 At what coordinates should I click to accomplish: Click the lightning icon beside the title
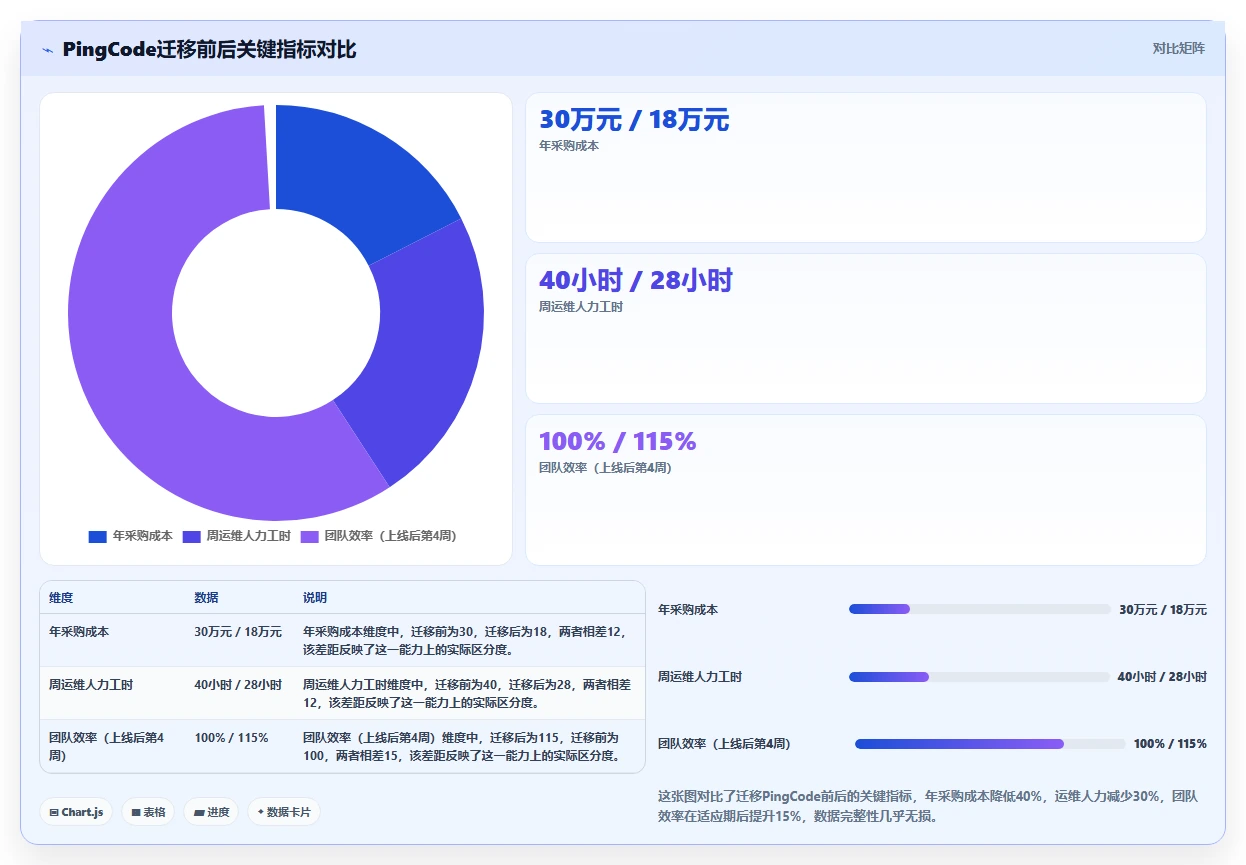pyautogui.click(x=48, y=50)
